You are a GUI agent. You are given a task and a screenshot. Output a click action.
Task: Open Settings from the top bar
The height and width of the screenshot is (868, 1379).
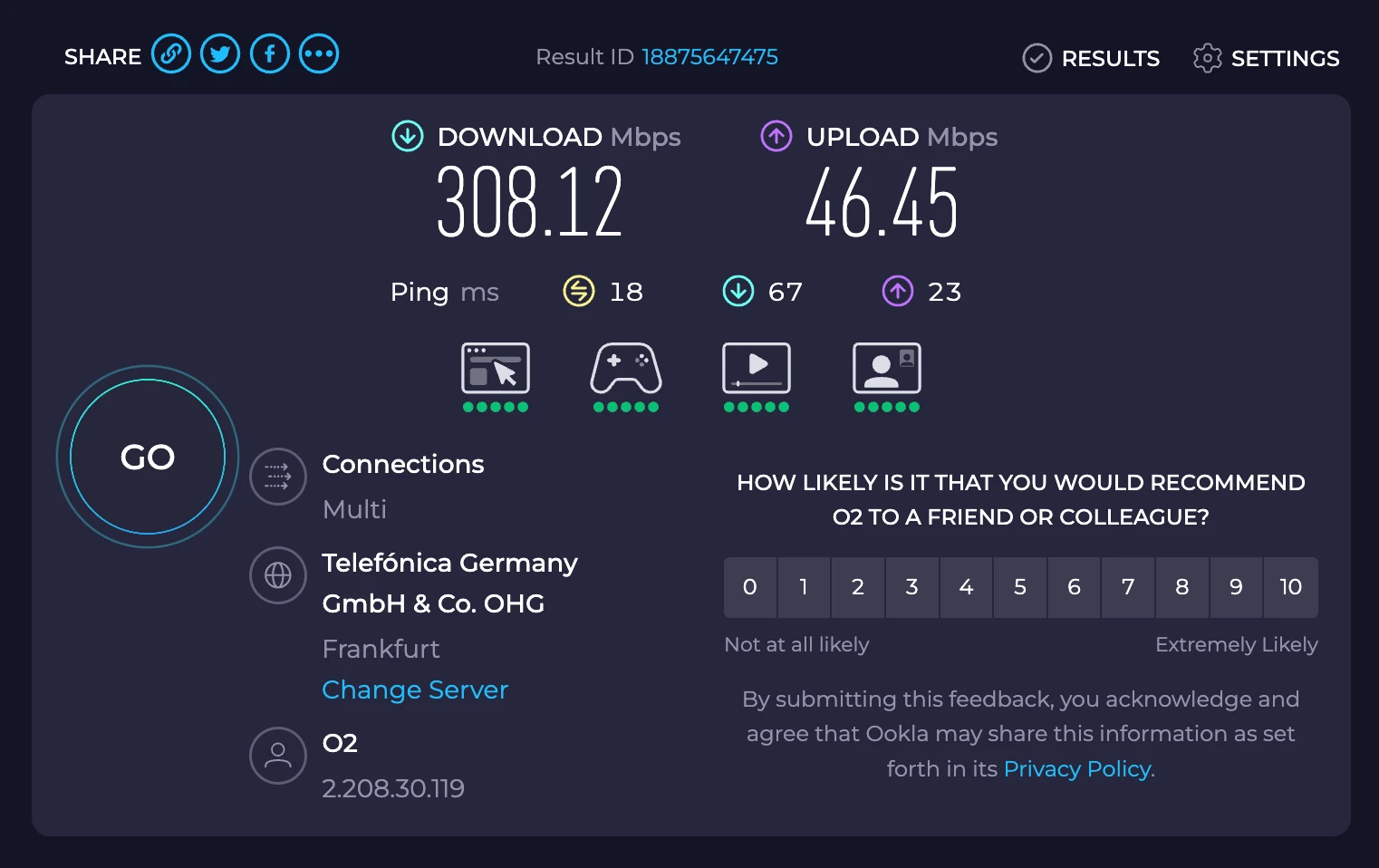click(x=1267, y=58)
